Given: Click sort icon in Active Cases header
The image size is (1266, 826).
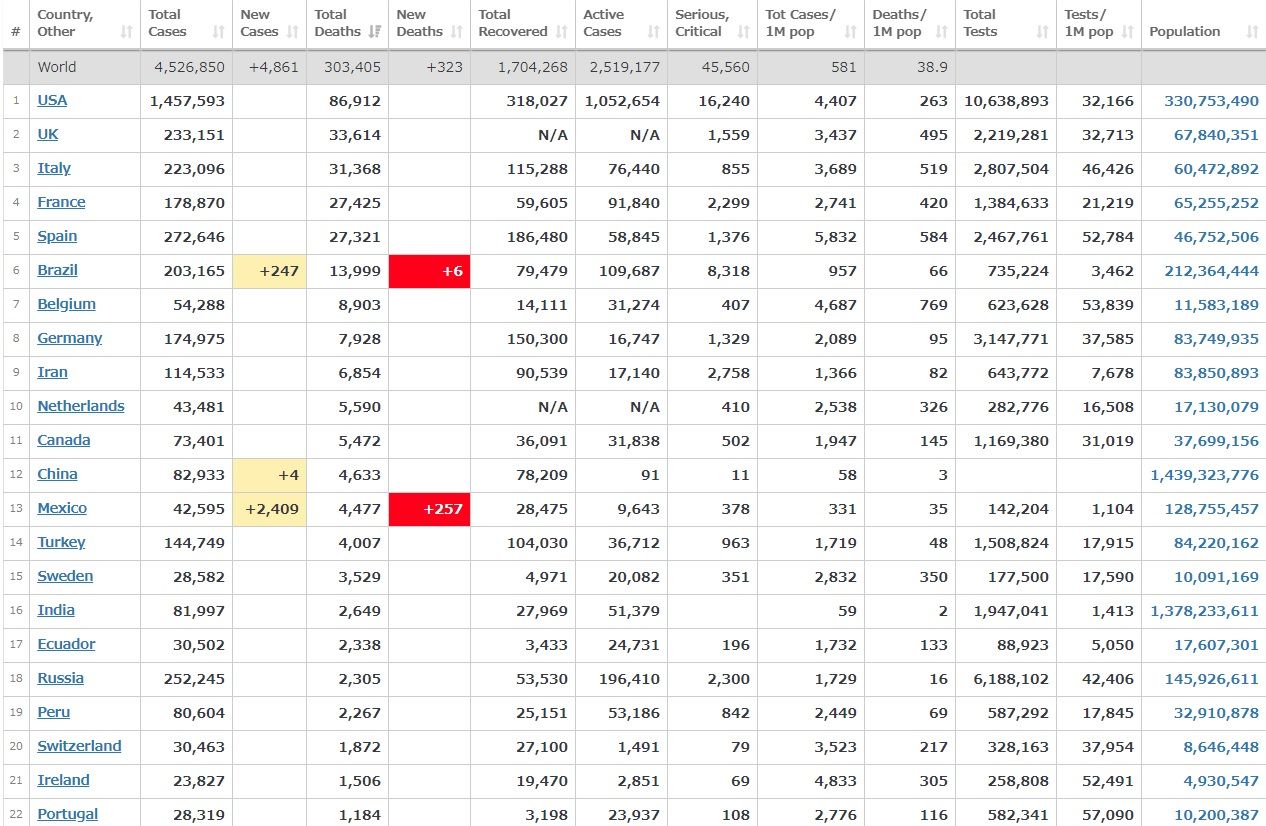Looking at the screenshot, I should tap(654, 32).
